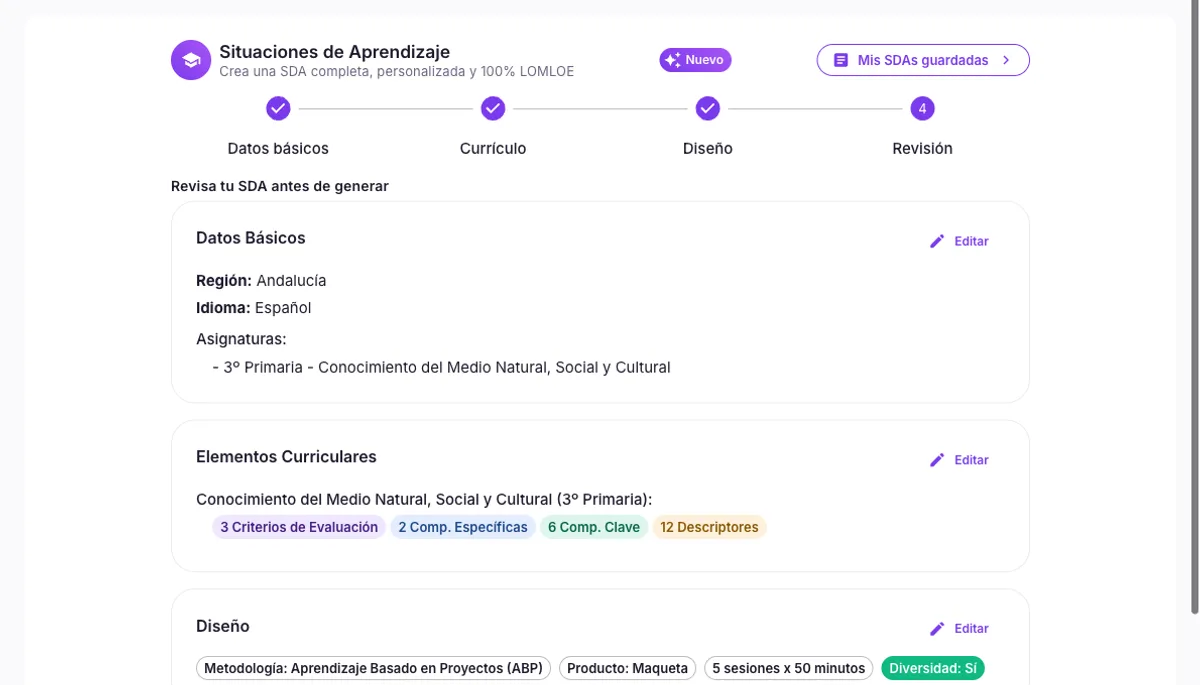Go to the Currículo step label
This screenshot has height=685, width=1200.
[493, 148]
